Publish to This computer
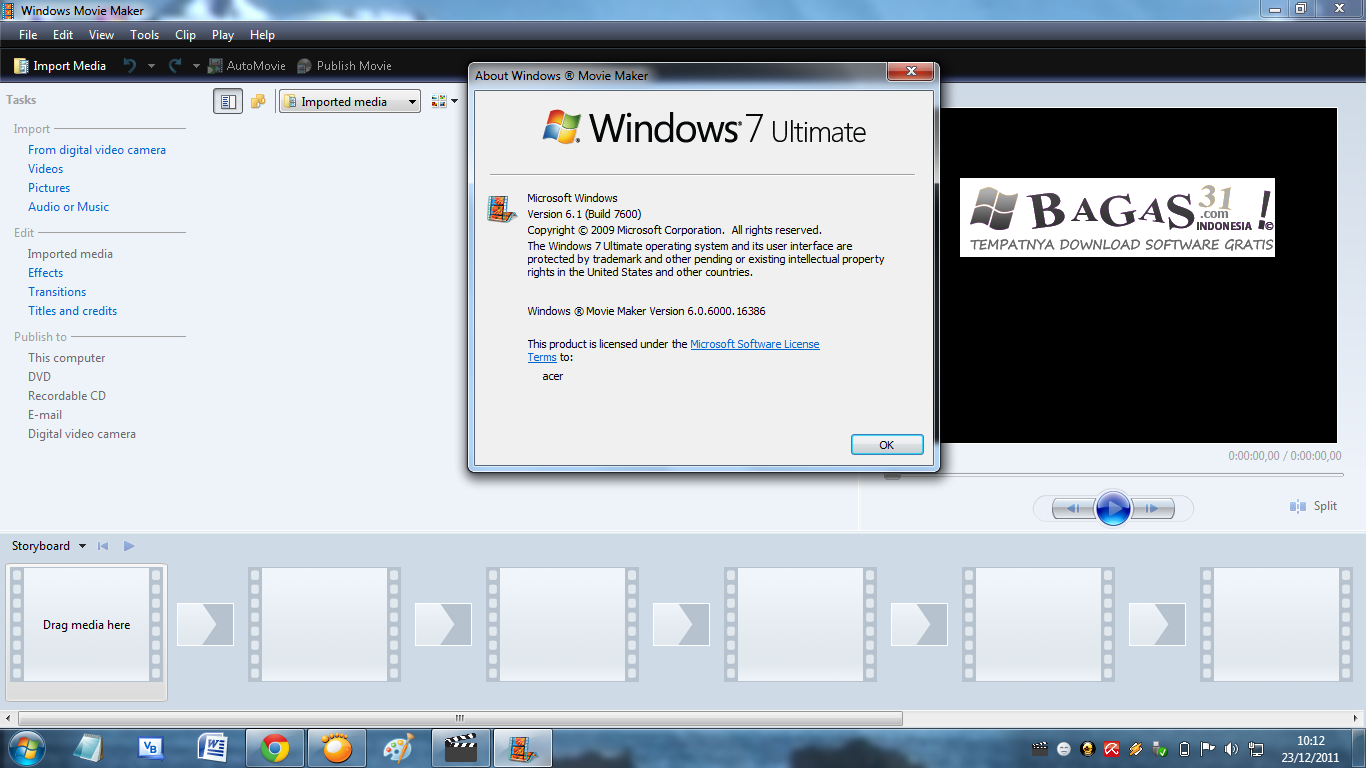Image resolution: width=1366 pixels, height=768 pixels. [x=66, y=358]
